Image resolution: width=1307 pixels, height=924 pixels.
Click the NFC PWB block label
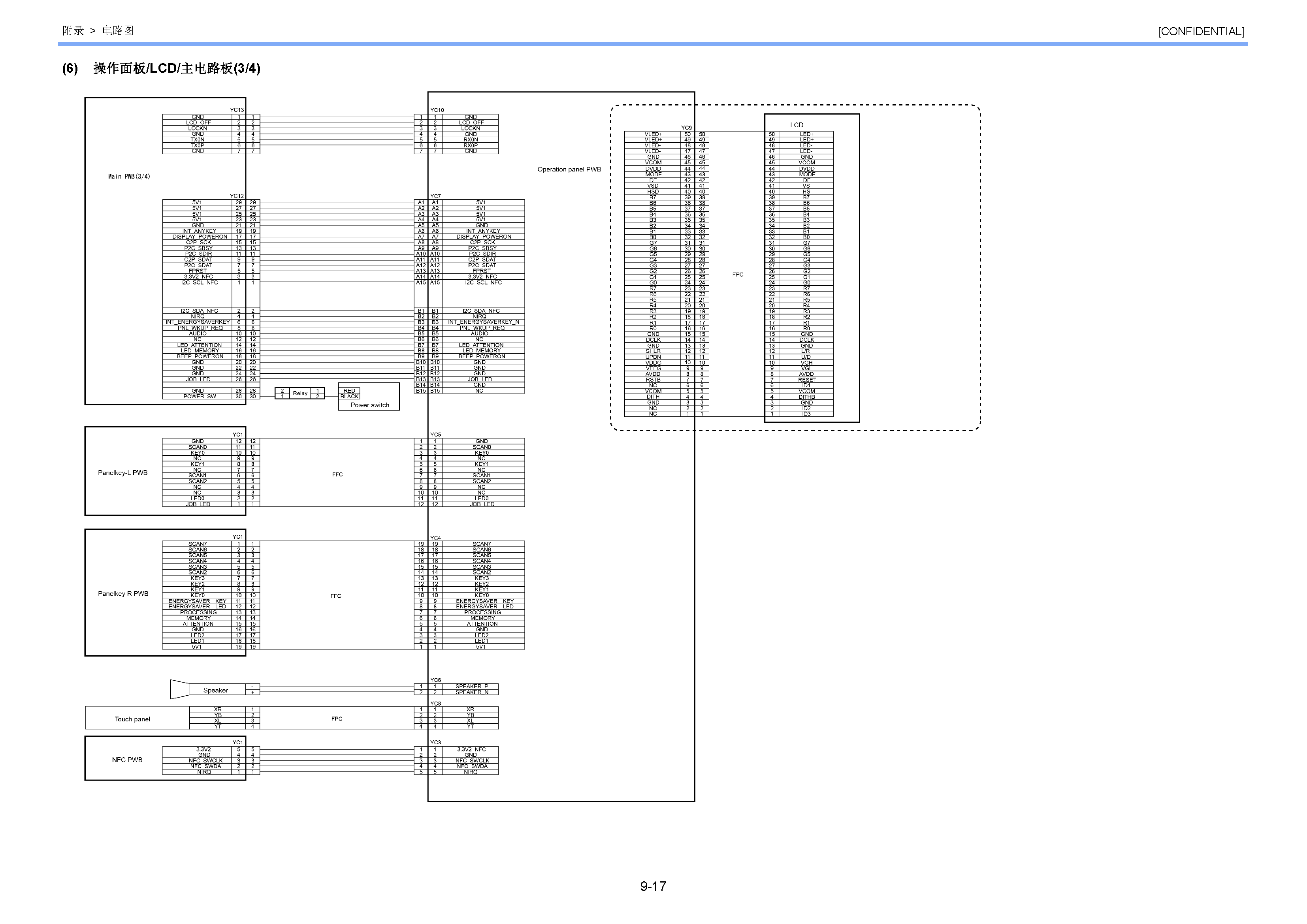[x=127, y=760]
